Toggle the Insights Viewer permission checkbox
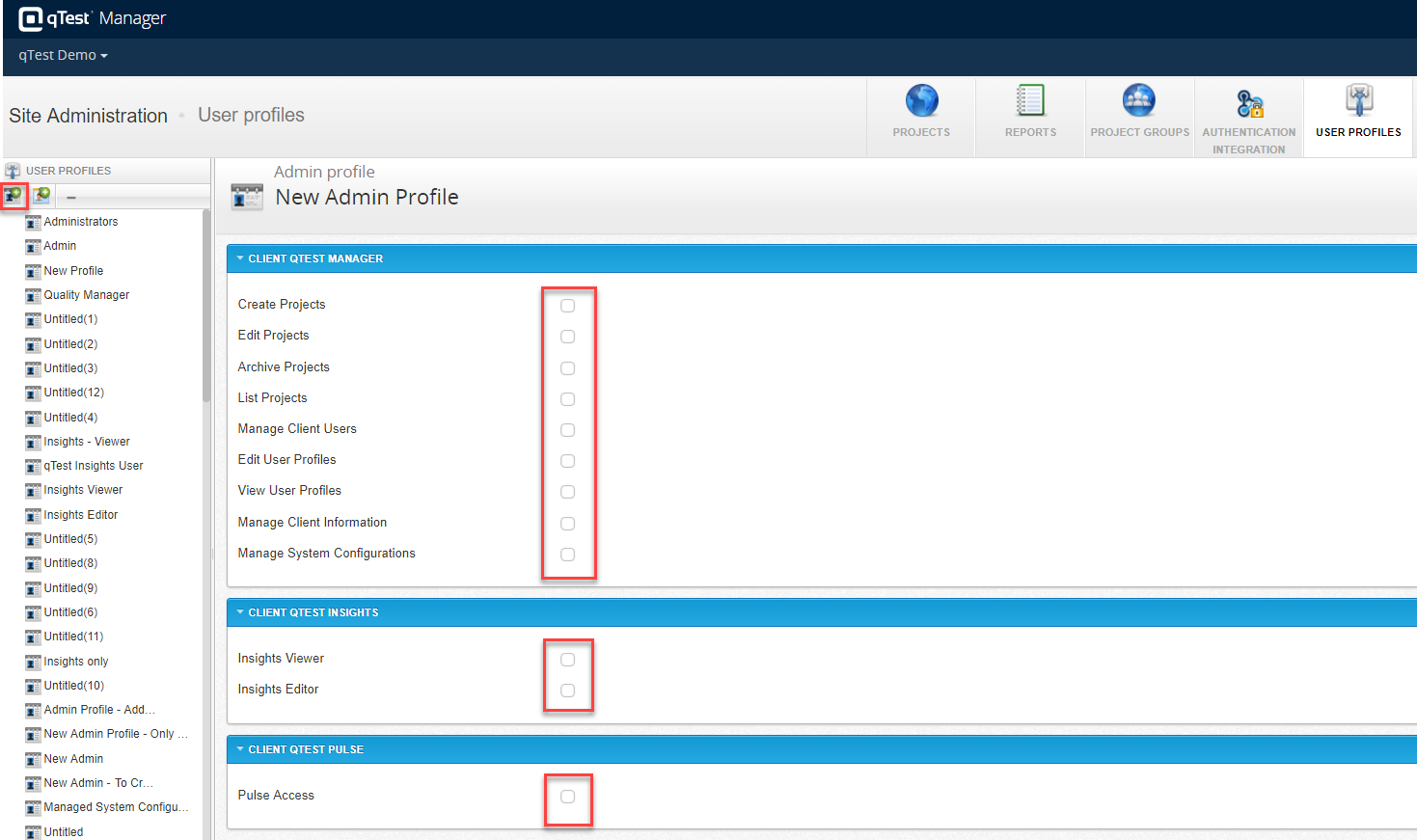Viewport: 1417px width, 840px height. click(x=568, y=660)
